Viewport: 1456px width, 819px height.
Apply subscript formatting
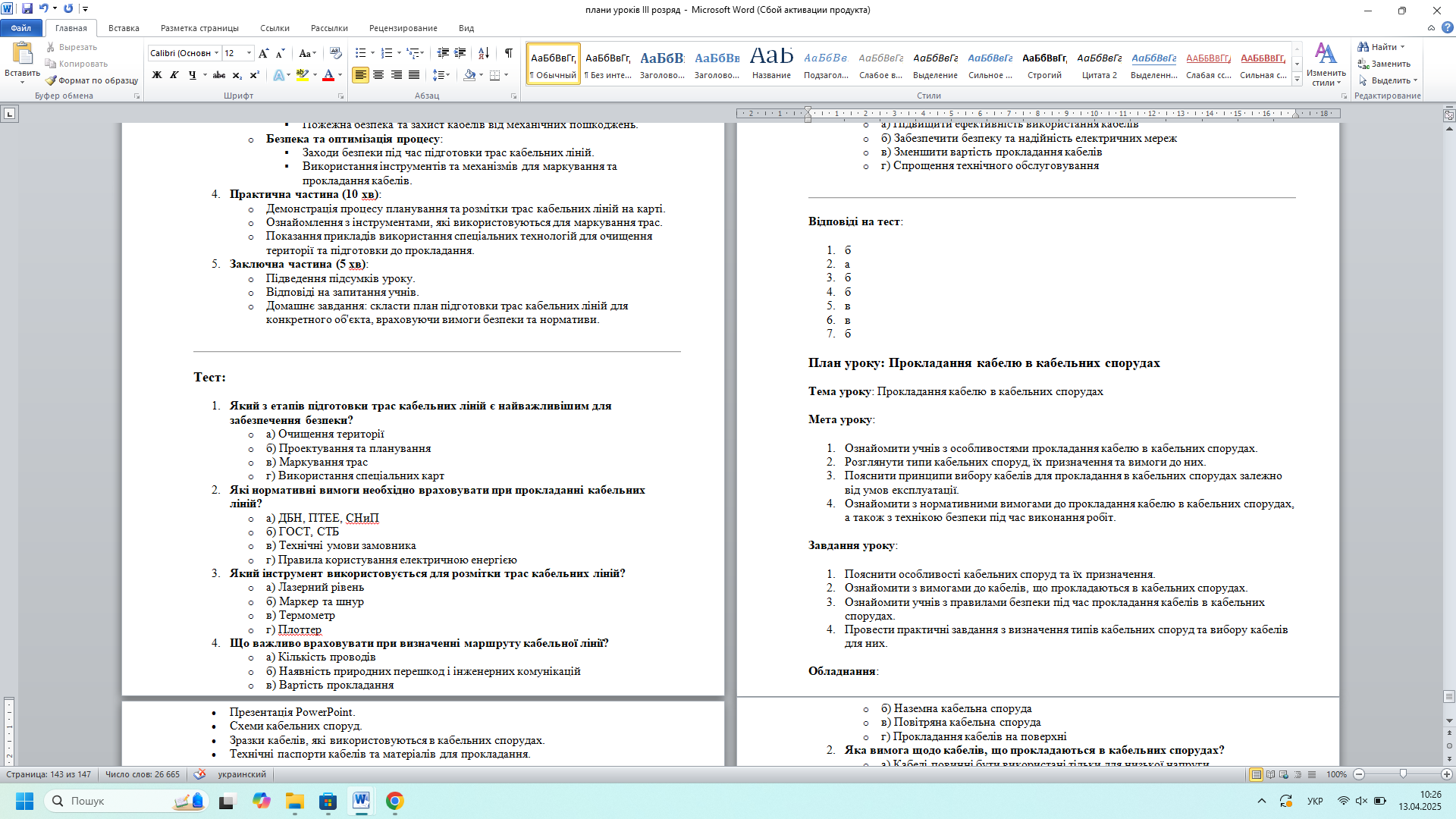237,75
